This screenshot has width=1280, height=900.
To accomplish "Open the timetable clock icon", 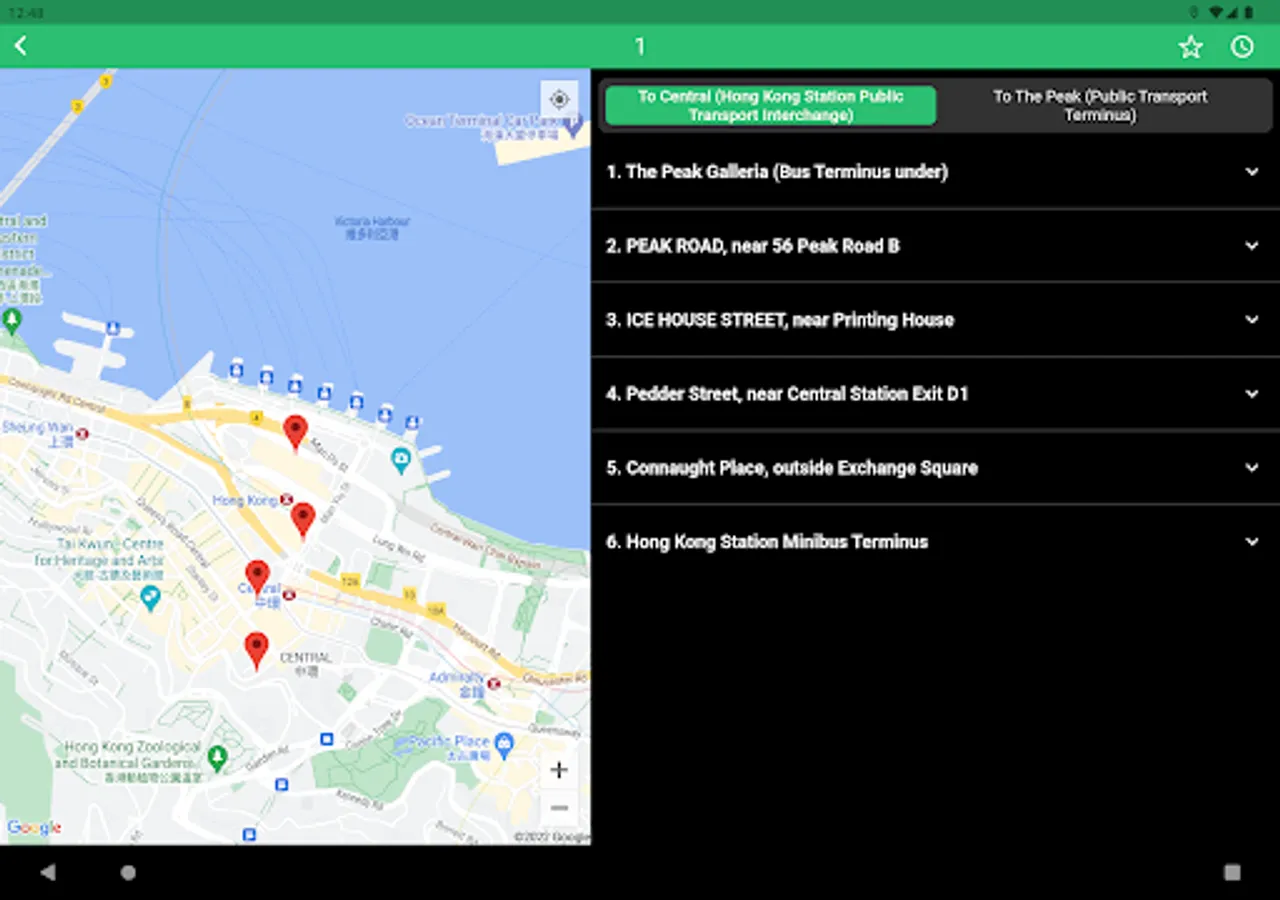I will tap(1242, 47).
